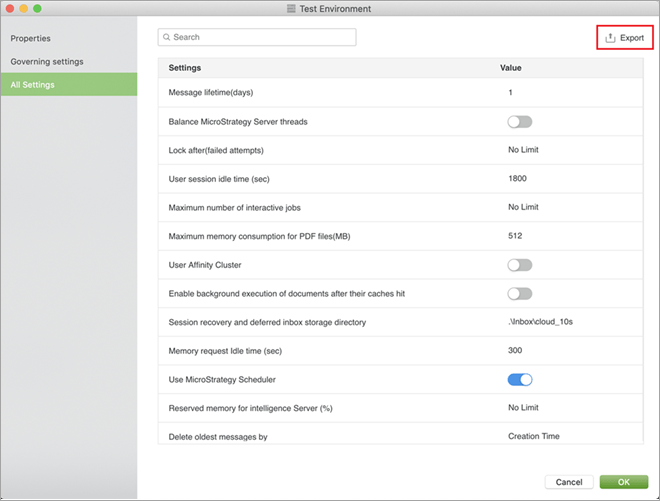This screenshot has height=501, width=660.
Task: Select All Settings sidebar item
Action: [33, 85]
